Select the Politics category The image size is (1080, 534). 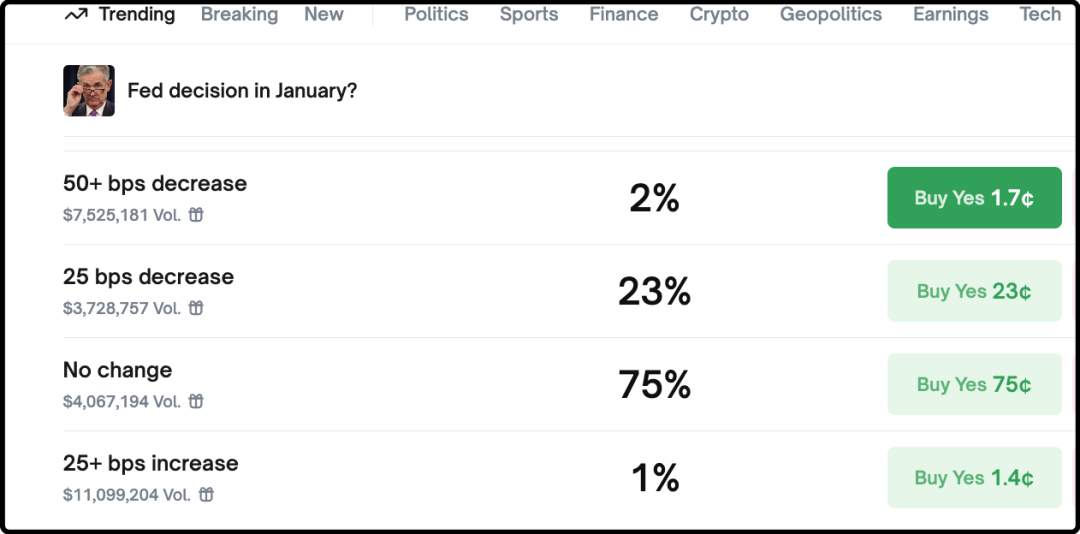coord(436,15)
